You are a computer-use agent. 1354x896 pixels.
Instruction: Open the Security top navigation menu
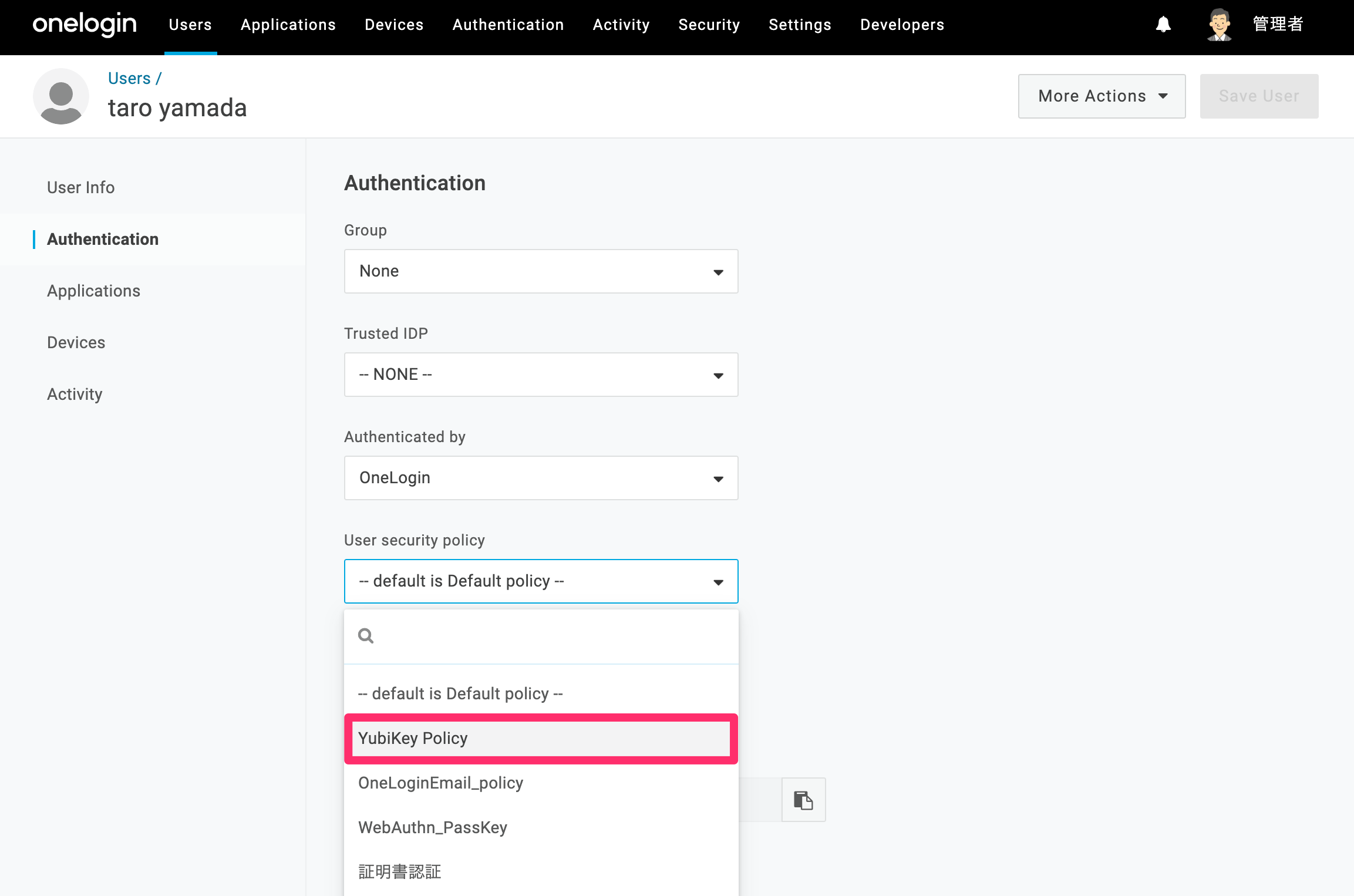(709, 25)
